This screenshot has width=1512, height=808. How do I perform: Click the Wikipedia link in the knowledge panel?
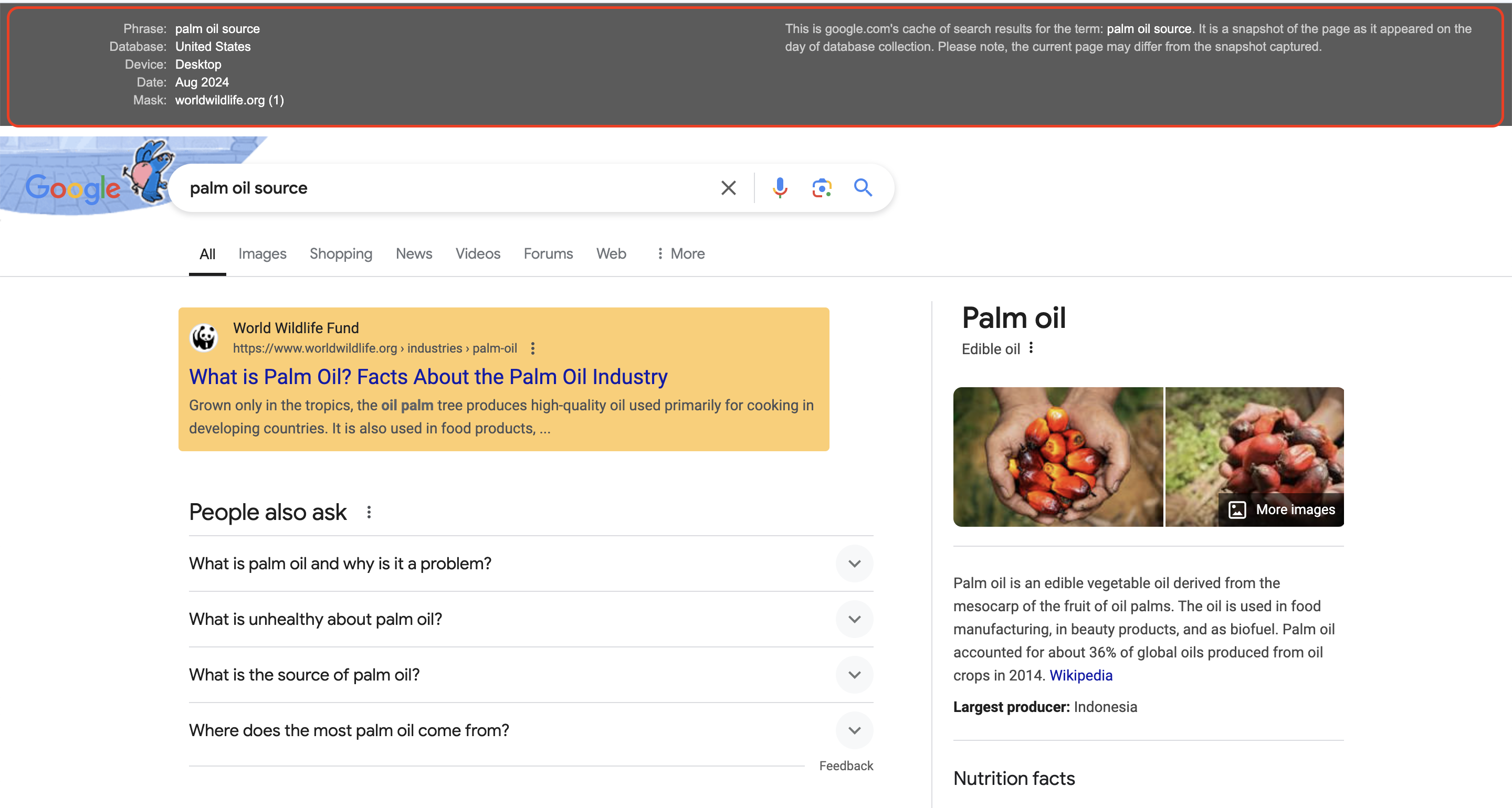(x=1080, y=675)
